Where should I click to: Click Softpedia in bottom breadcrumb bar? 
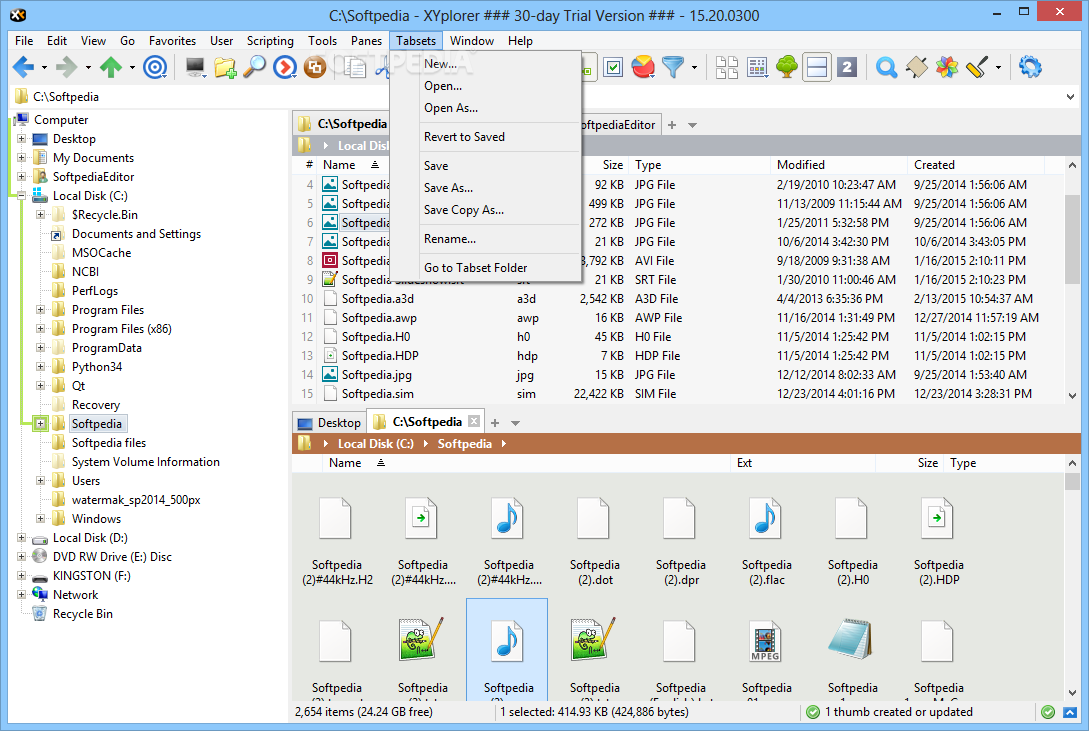pyautogui.click(x=465, y=444)
